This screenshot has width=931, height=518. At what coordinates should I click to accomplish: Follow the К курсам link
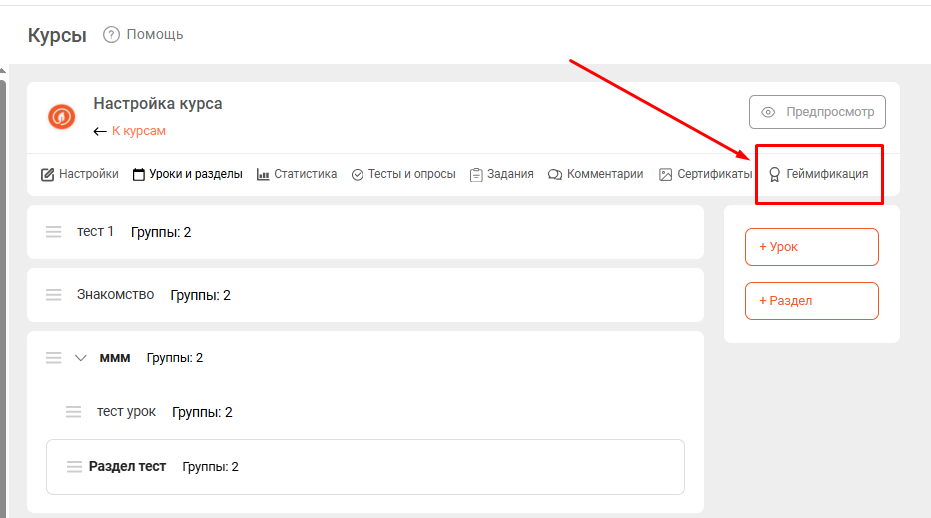[x=139, y=131]
